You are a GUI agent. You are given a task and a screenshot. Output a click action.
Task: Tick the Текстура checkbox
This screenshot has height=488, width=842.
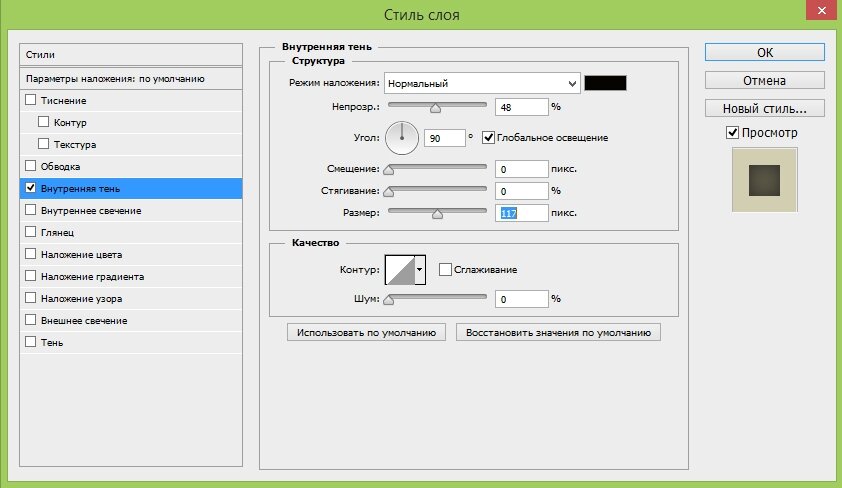tap(43, 144)
